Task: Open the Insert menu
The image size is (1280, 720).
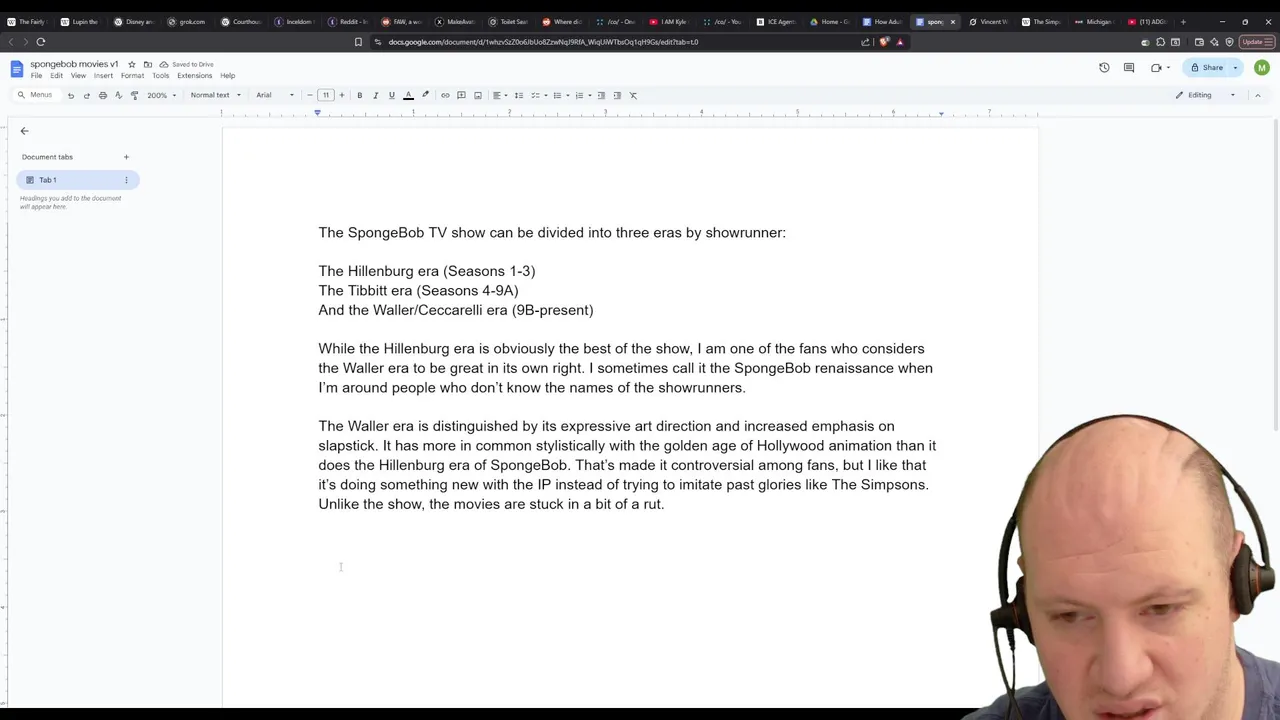Action: click(x=103, y=76)
